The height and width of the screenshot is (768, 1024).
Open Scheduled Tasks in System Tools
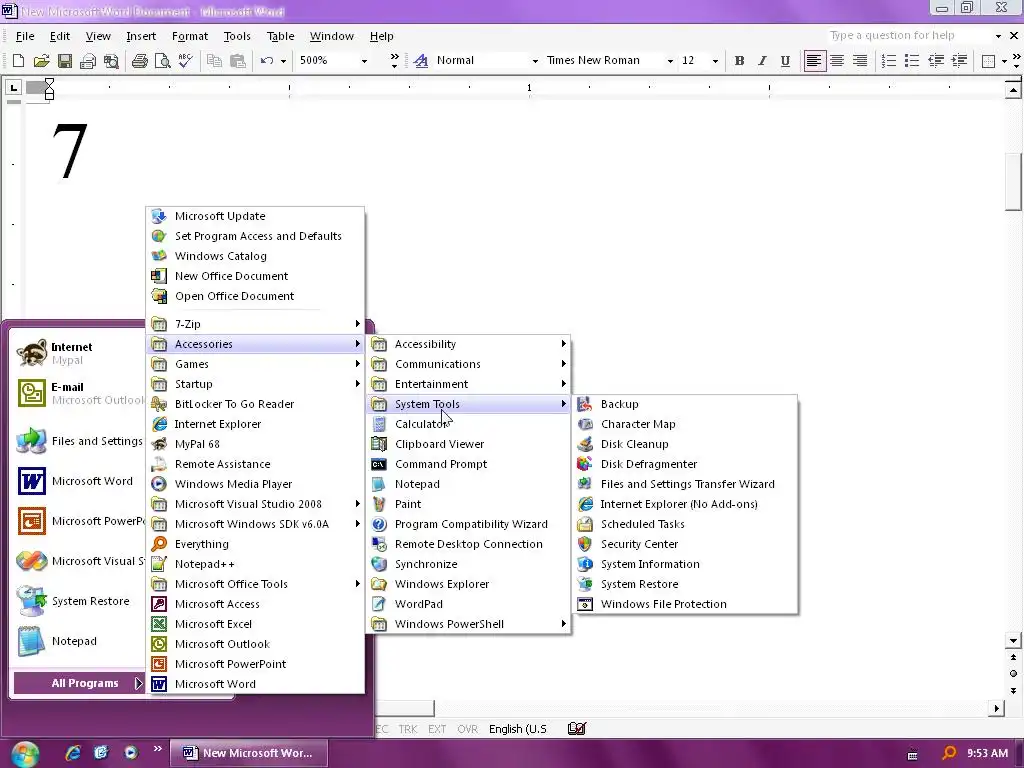coord(686,524)
